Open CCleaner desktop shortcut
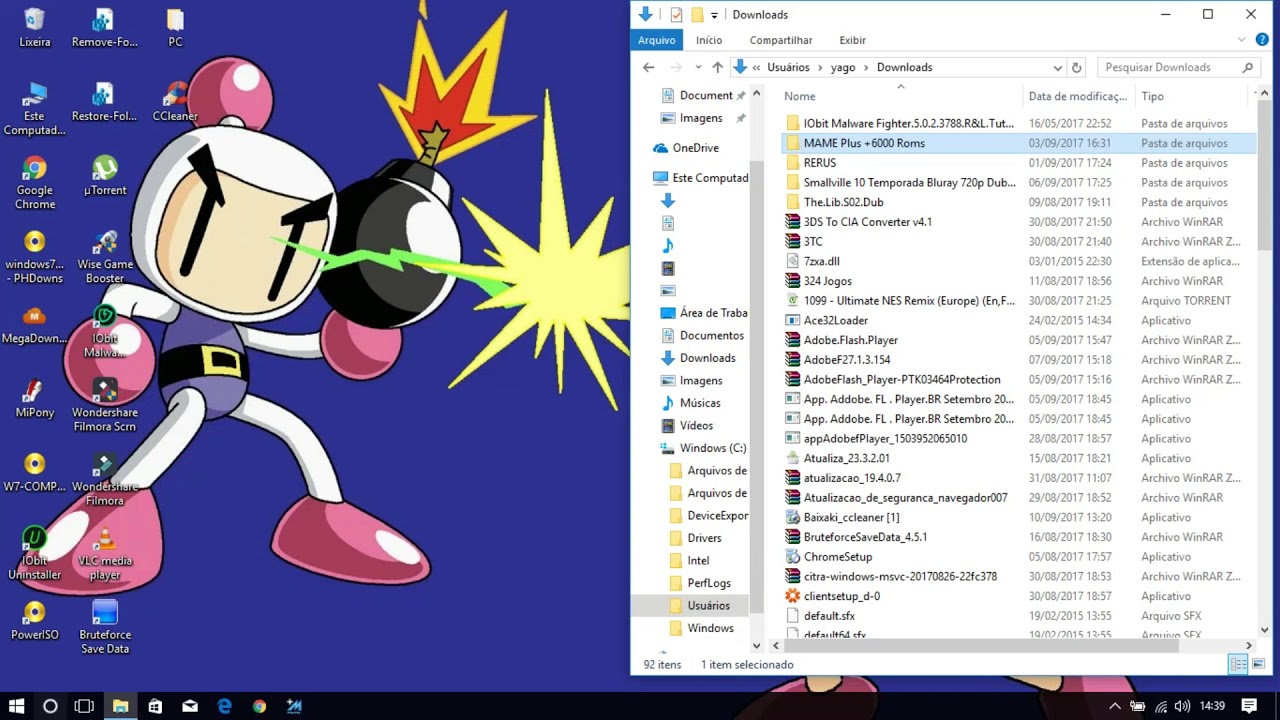The image size is (1280, 720). point(175,101)
